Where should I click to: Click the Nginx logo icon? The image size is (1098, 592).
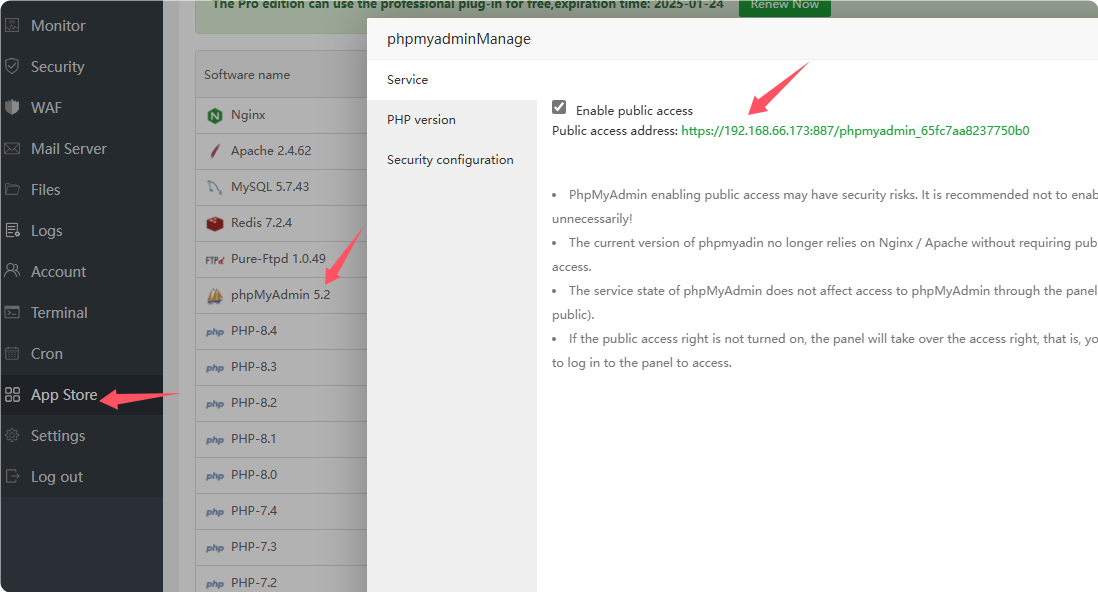[x=215, y=116]
